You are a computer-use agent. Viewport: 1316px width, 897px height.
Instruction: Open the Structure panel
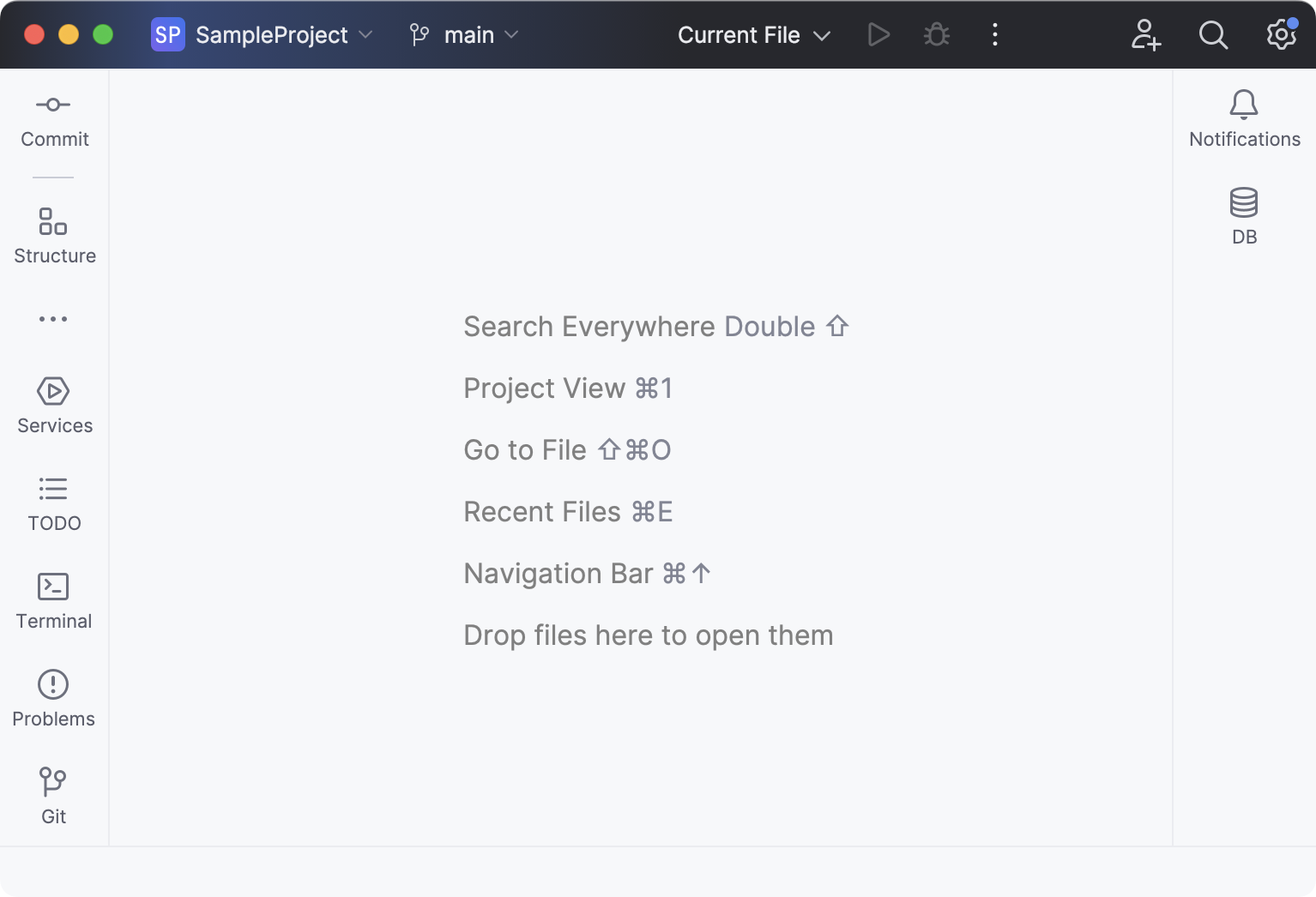(53, 236)
